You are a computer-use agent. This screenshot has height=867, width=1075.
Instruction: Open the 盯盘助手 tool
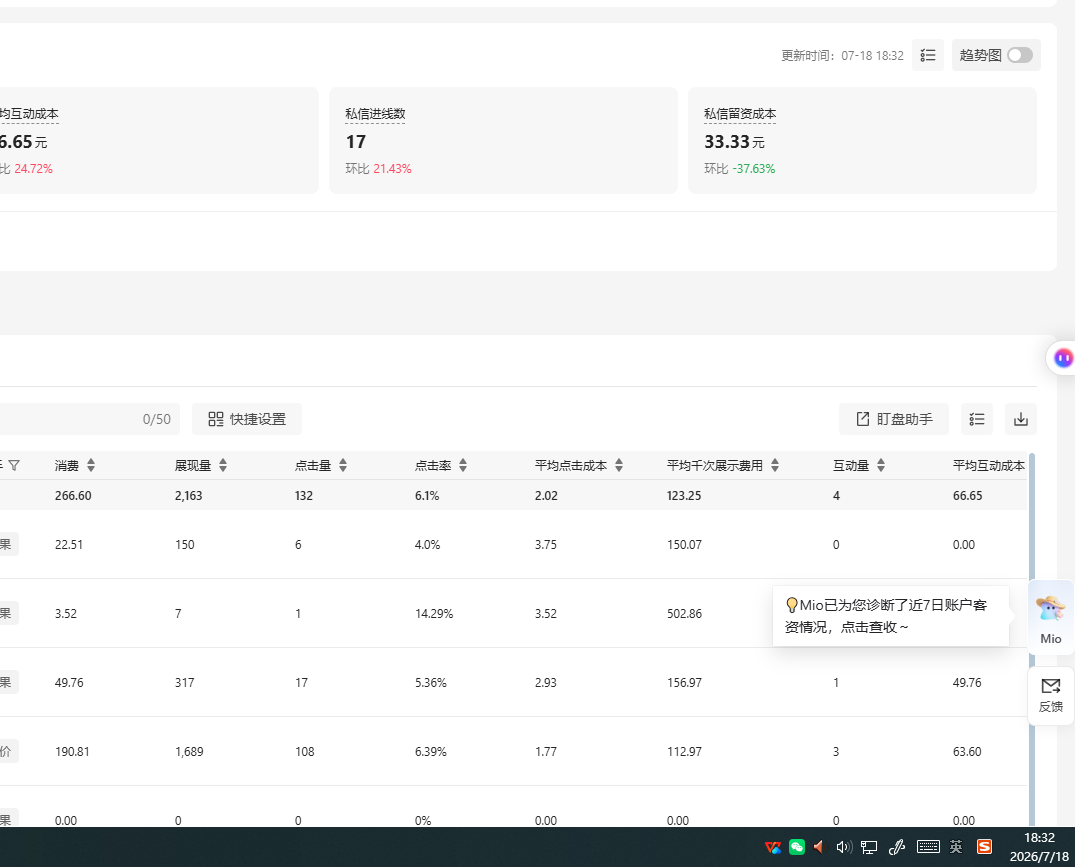point(894,419)
